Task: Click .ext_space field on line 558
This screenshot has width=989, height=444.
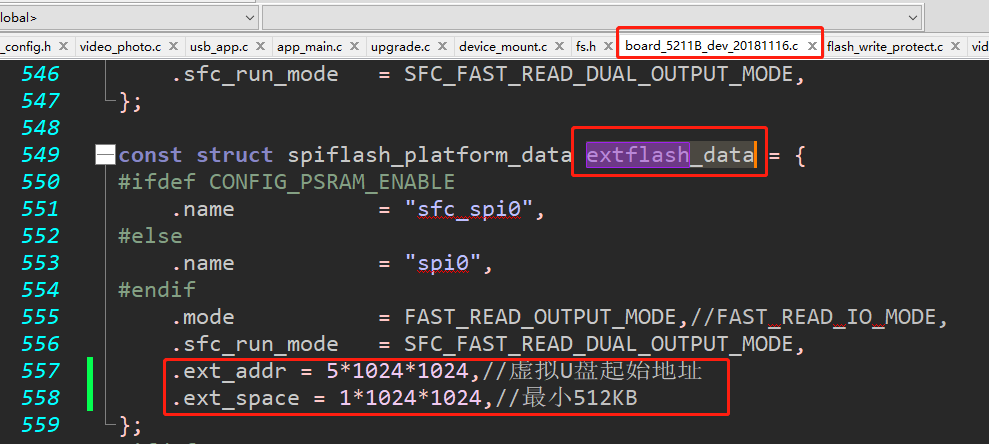Action: tap(236, 398)
